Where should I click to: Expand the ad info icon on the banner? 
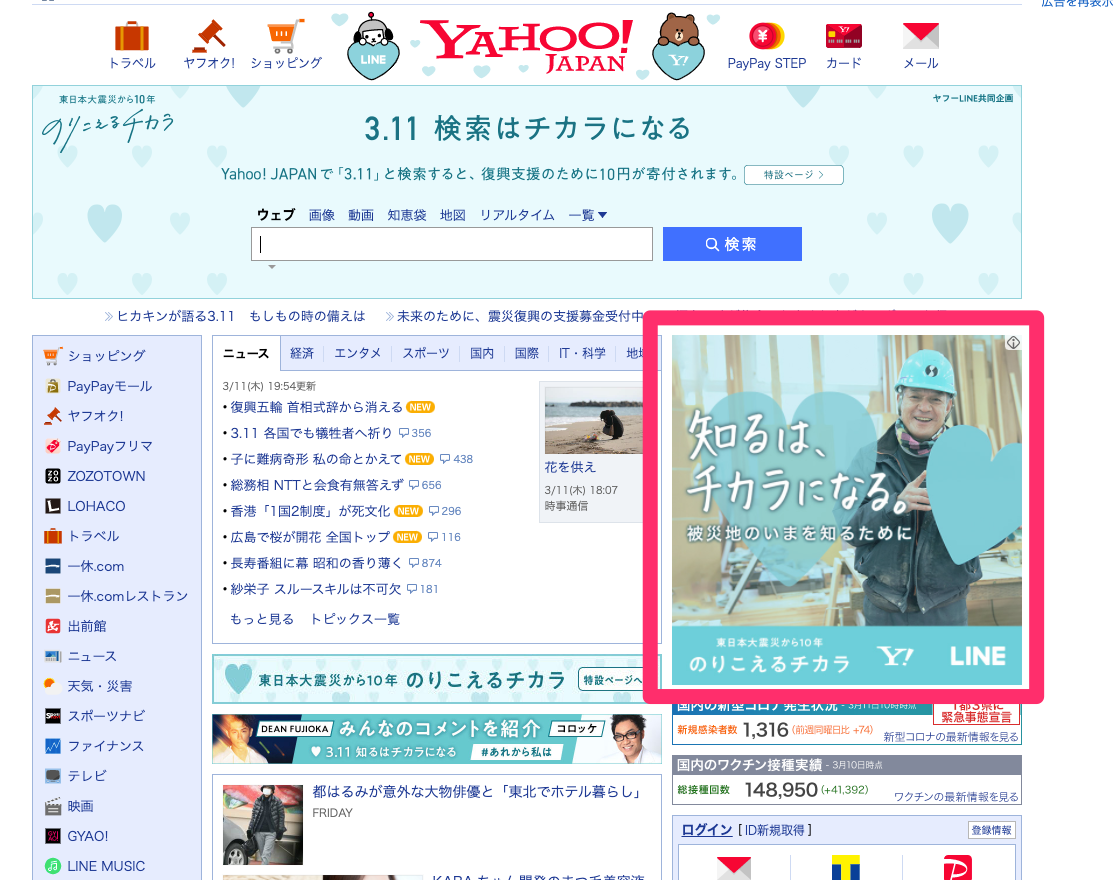click(x=1013, y=342)
